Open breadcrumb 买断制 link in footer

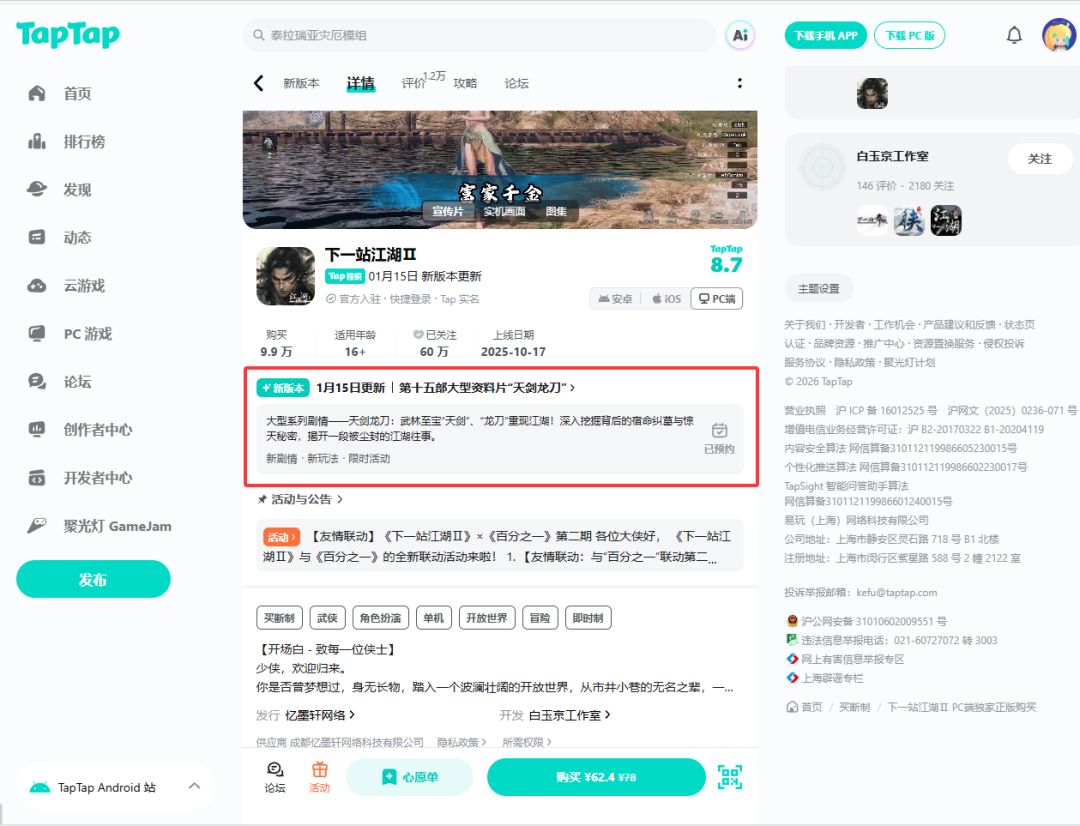tap(854, 707)
